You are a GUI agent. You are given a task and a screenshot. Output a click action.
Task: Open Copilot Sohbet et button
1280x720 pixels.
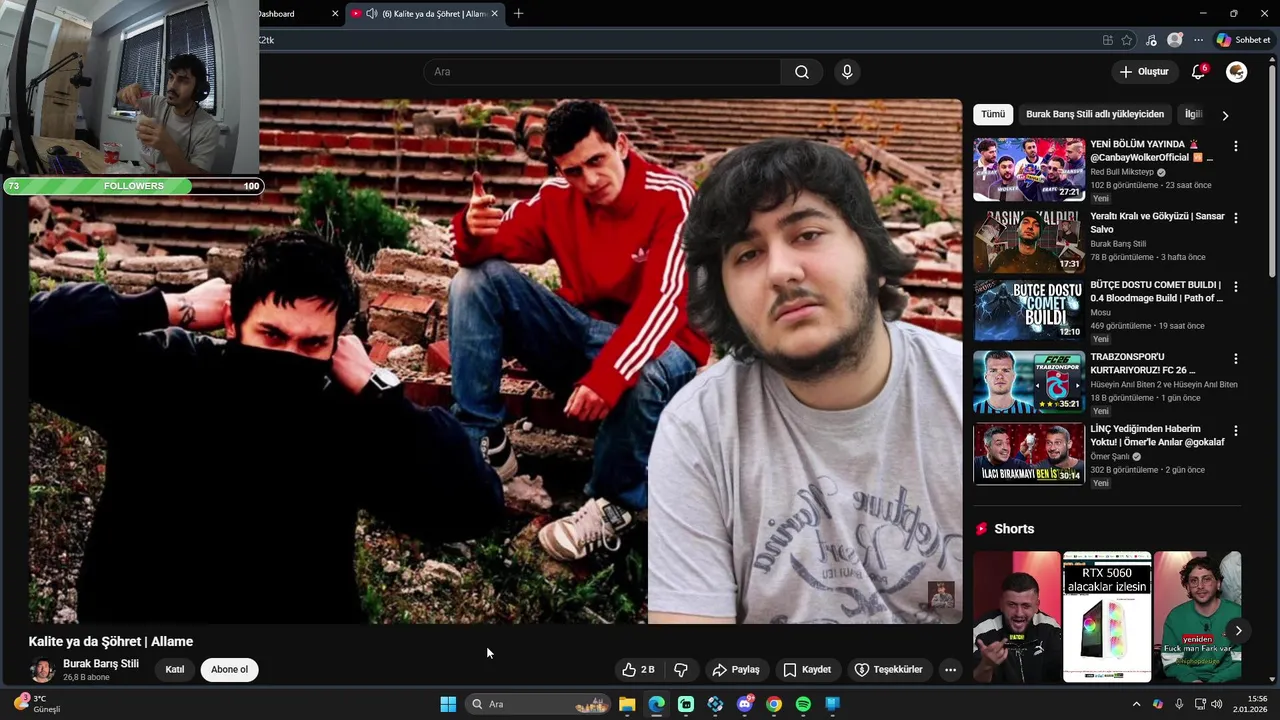coord(1243,40)
